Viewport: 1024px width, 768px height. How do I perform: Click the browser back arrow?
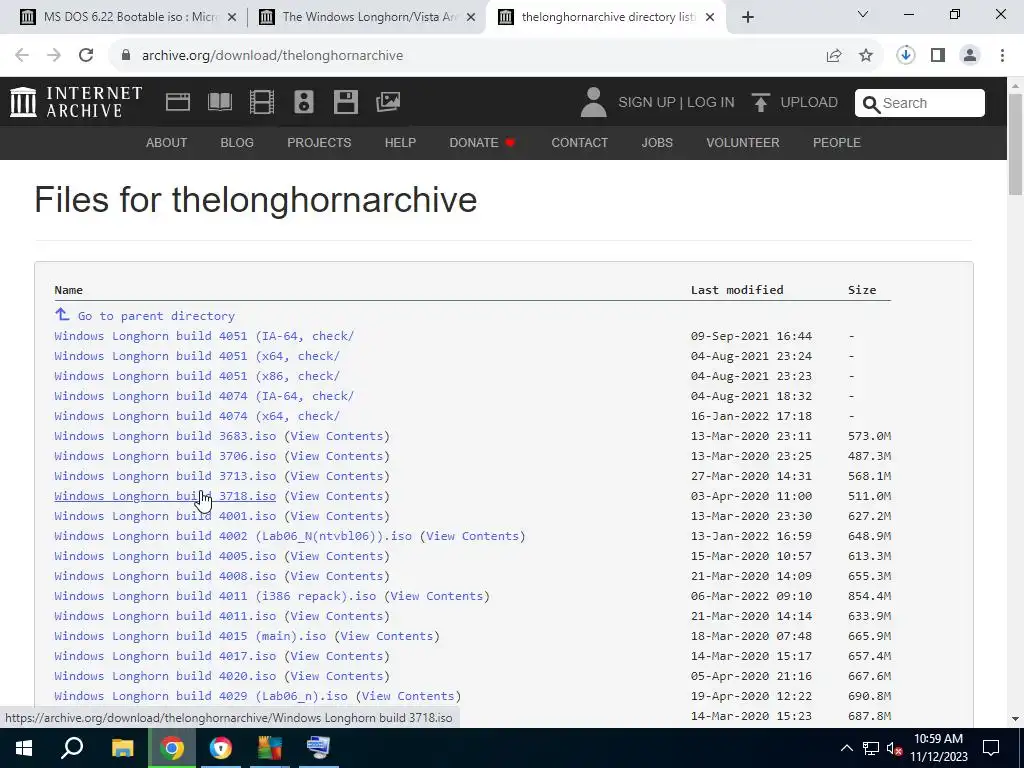coord(22,56)
